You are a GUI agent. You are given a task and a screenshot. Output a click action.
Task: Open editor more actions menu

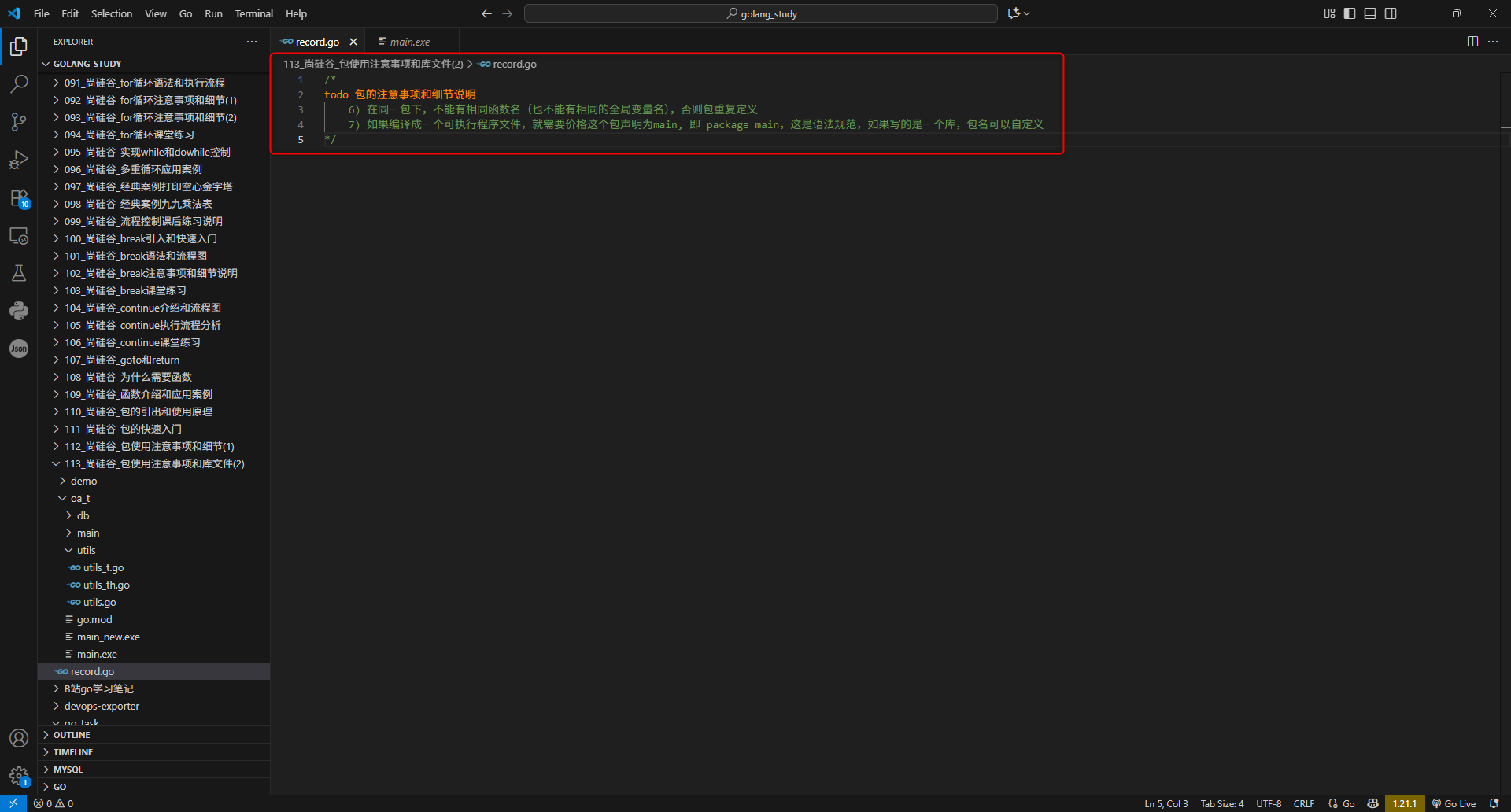[1493, 42]
